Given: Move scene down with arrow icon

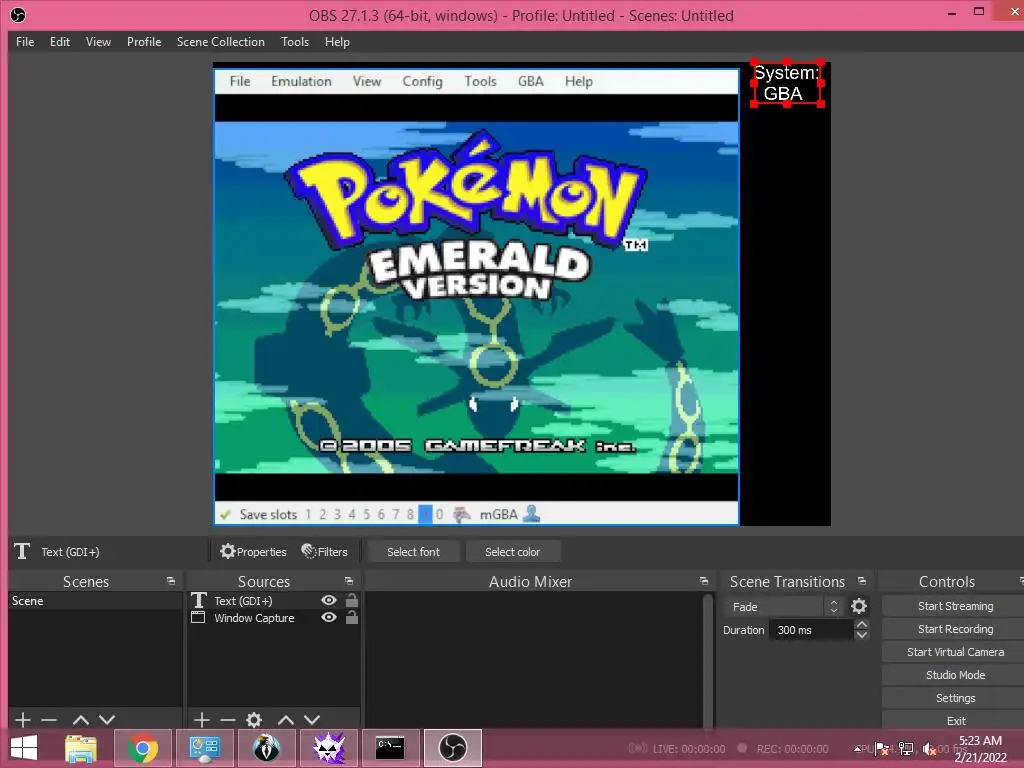Looking at the screenshot, I should pyautogui.click(x=107, y=720).
